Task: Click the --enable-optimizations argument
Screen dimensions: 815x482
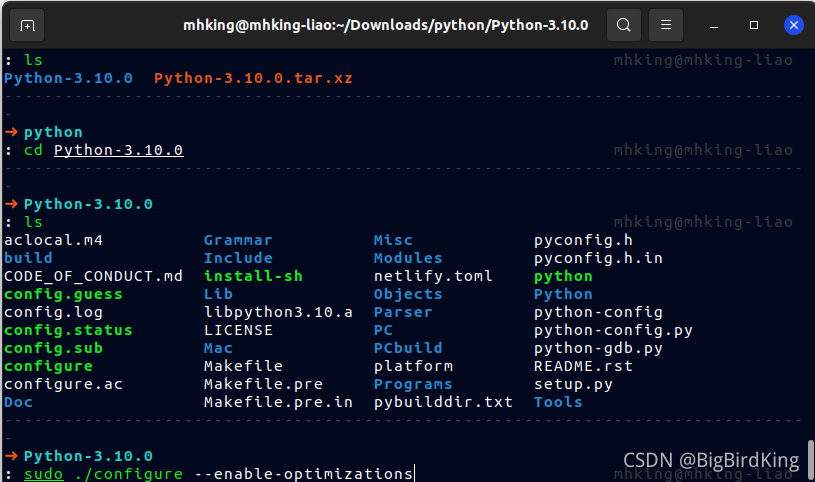Action: pyautogui.click(x=303, y=474)
